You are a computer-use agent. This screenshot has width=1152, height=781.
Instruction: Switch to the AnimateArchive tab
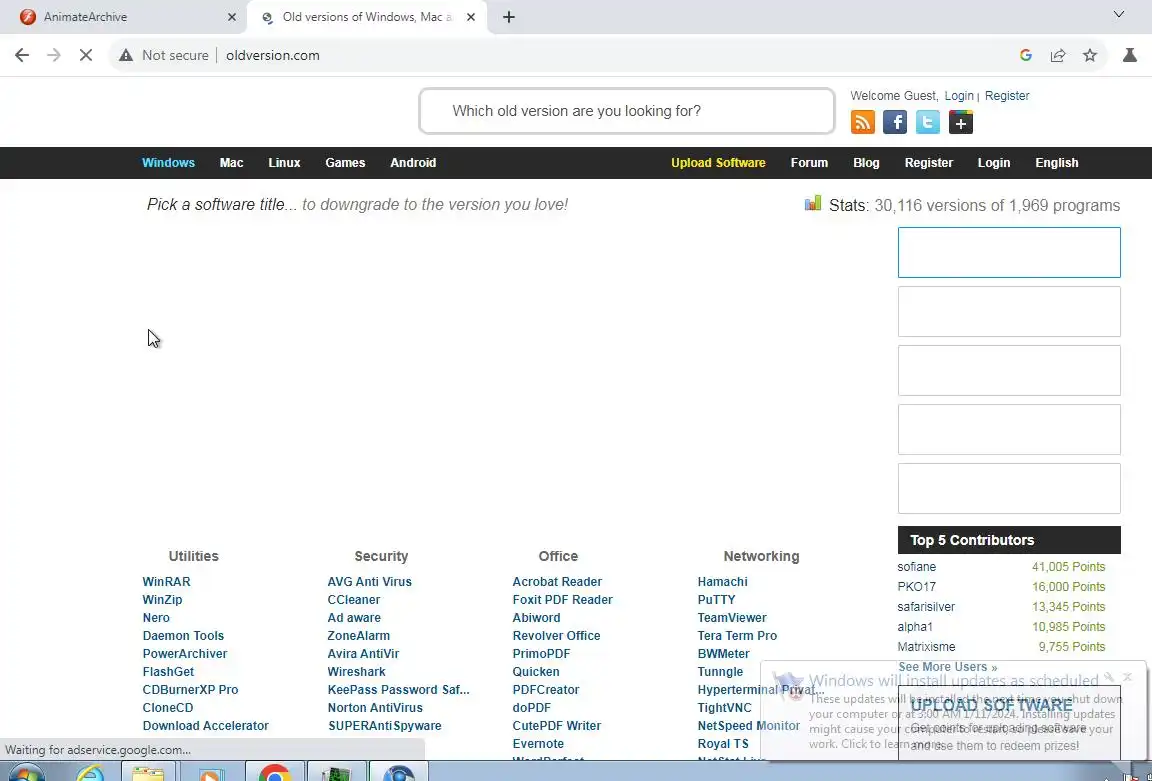[125, 17]
